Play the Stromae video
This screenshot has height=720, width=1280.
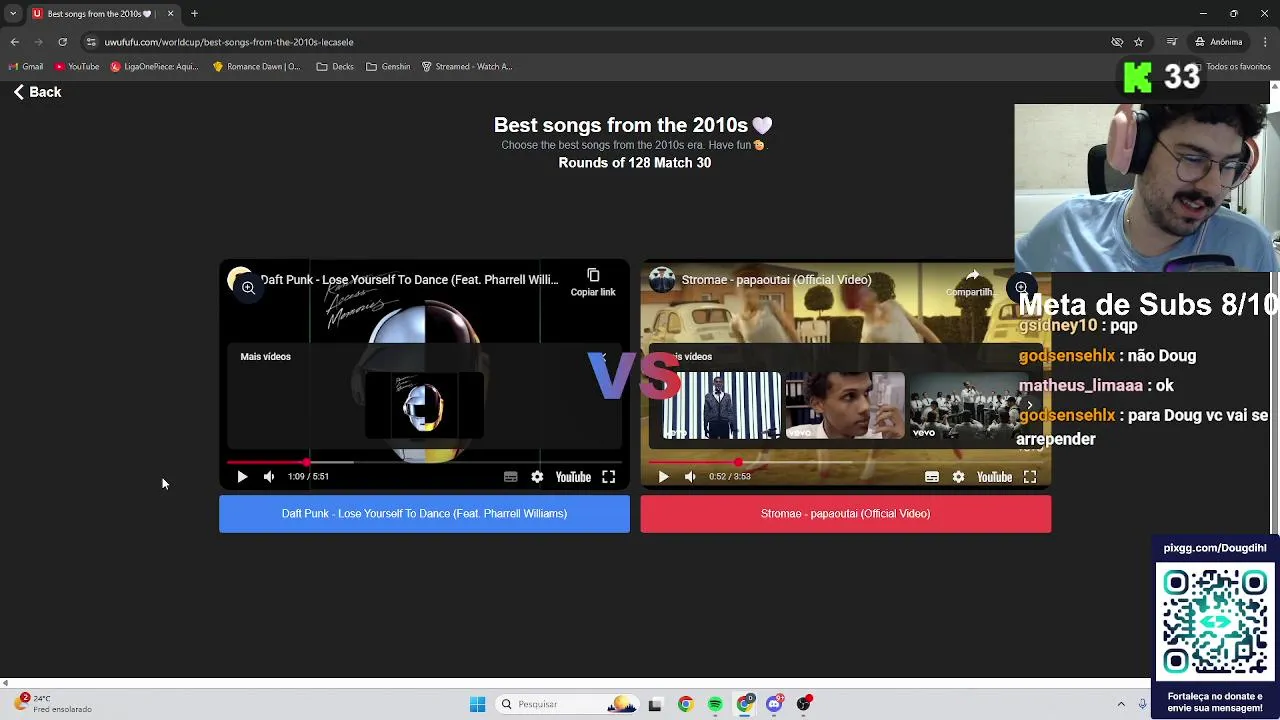tap(663, 477)
